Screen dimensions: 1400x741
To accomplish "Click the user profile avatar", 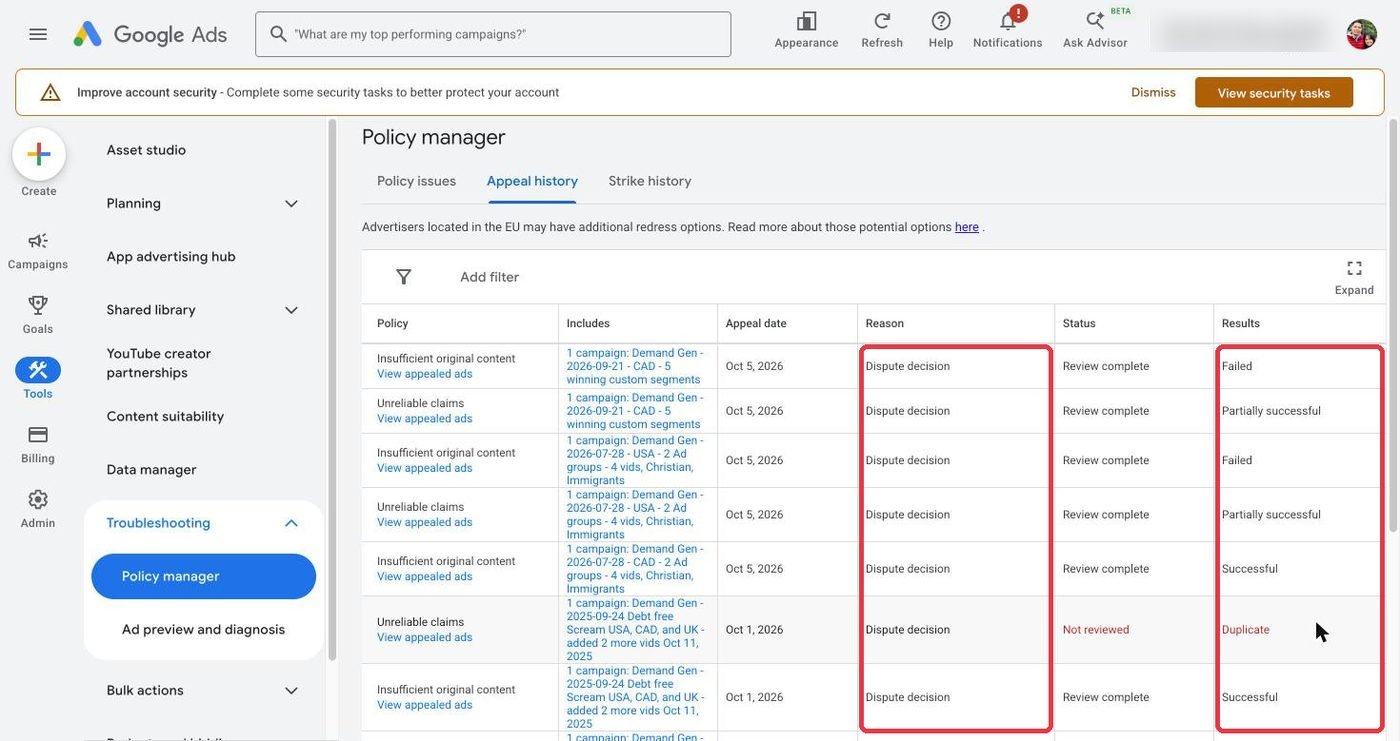I will (1361, 34).
